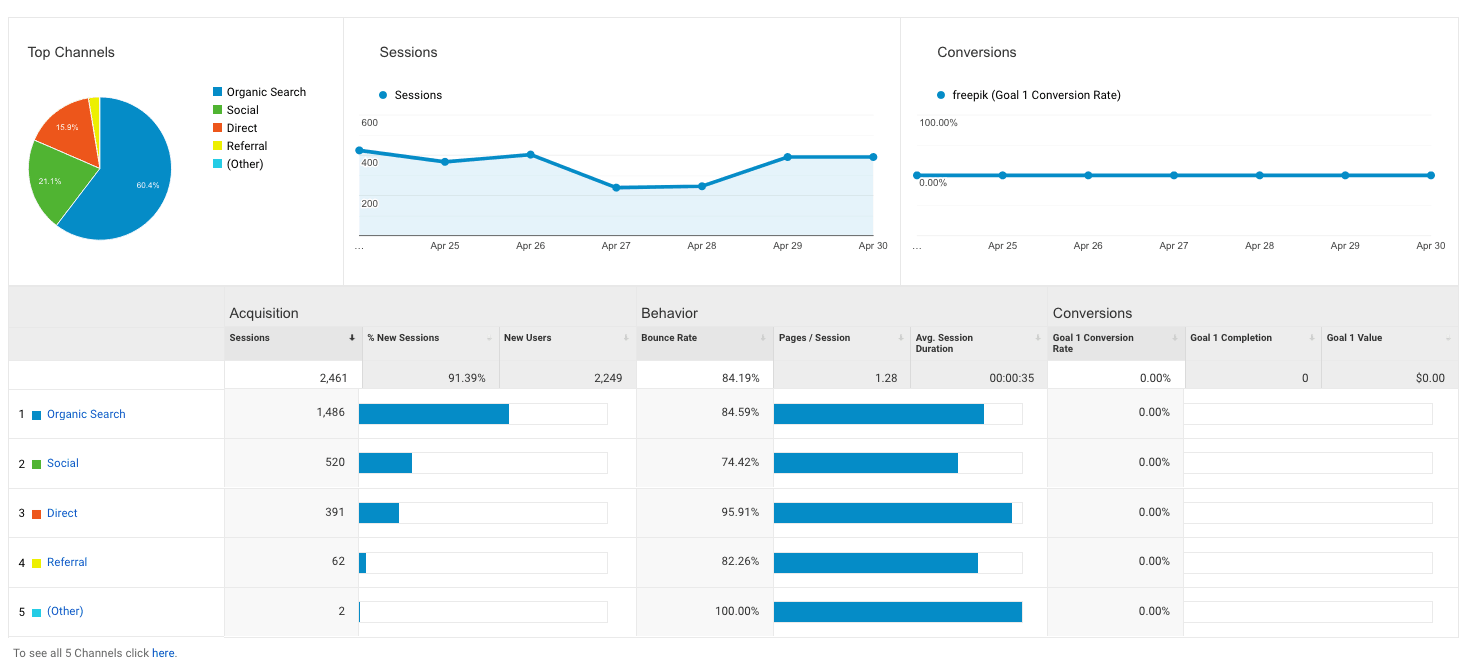Click the here link to see all 5 channels

[163, 652]
